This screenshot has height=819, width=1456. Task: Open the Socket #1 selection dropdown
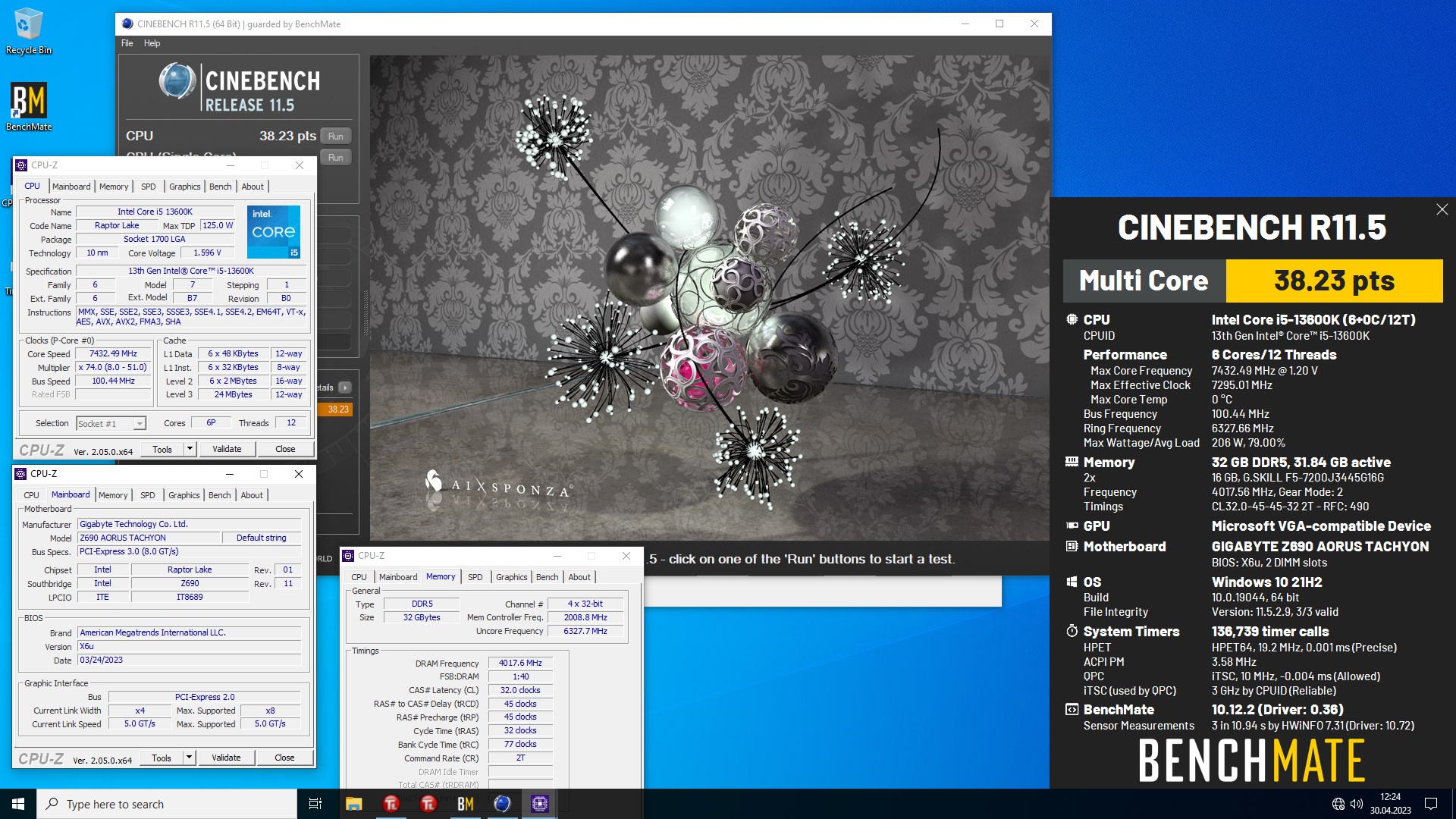coord(111,424)
